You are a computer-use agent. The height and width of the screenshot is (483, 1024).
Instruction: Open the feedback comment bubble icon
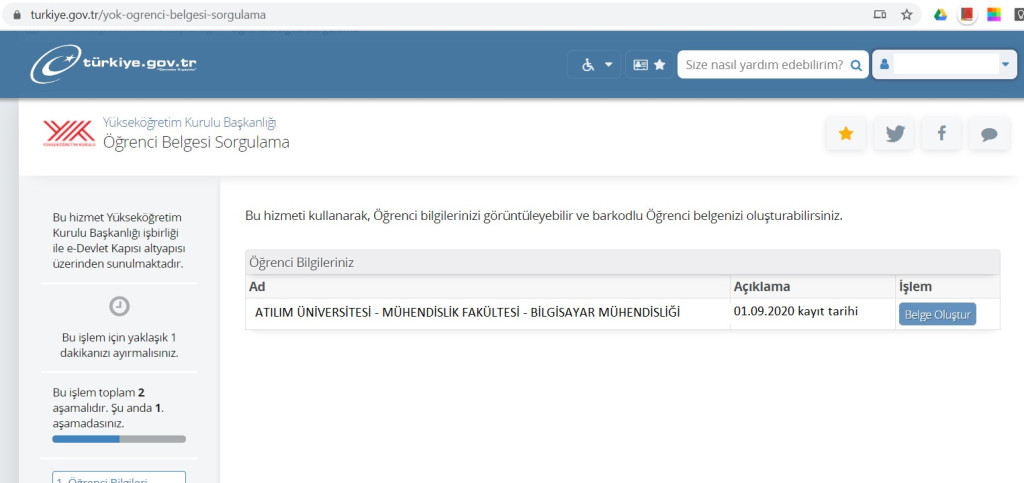pos(989,134)
